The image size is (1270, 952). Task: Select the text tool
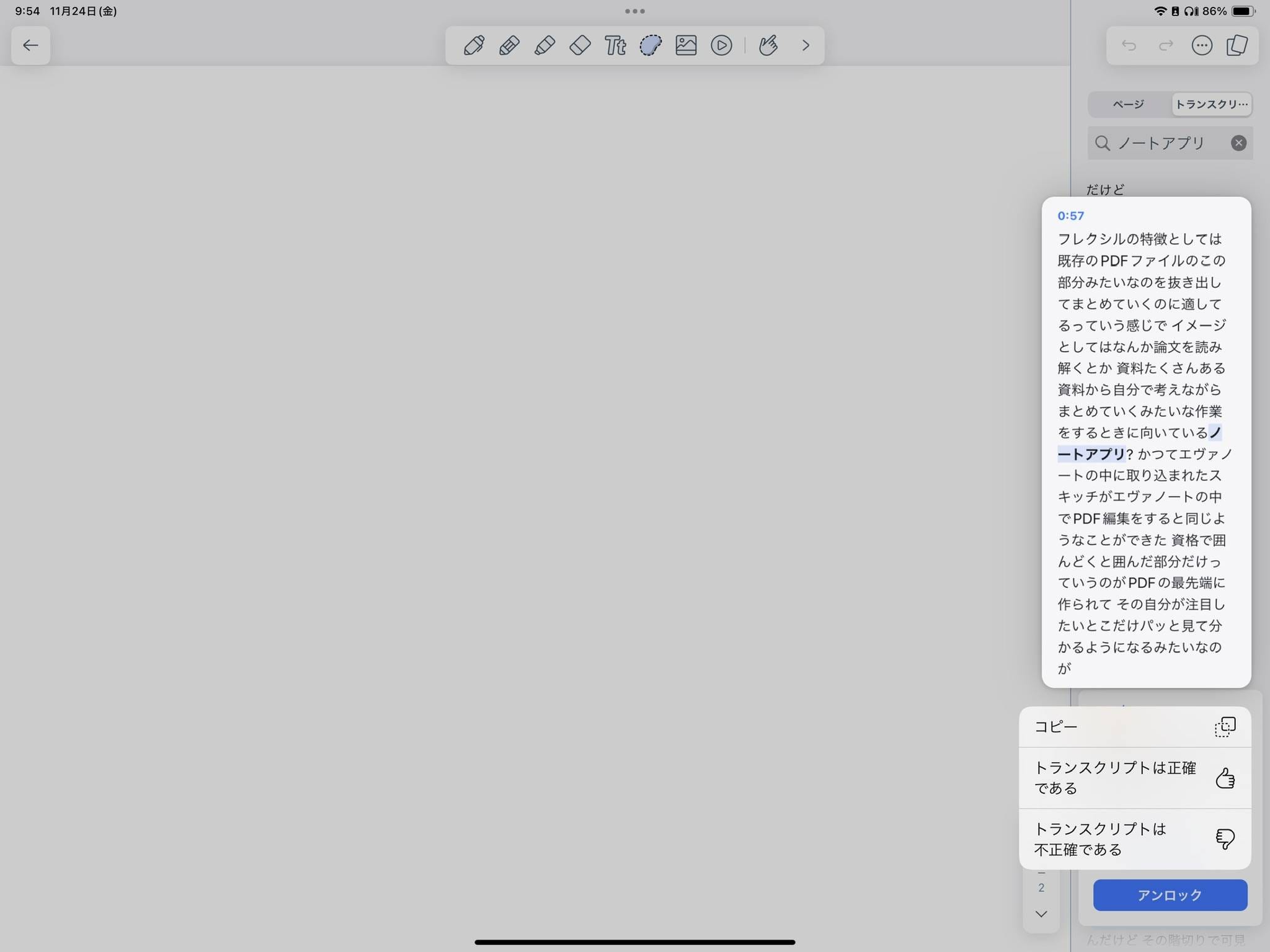pyautogui.click(x=615, y=45)
